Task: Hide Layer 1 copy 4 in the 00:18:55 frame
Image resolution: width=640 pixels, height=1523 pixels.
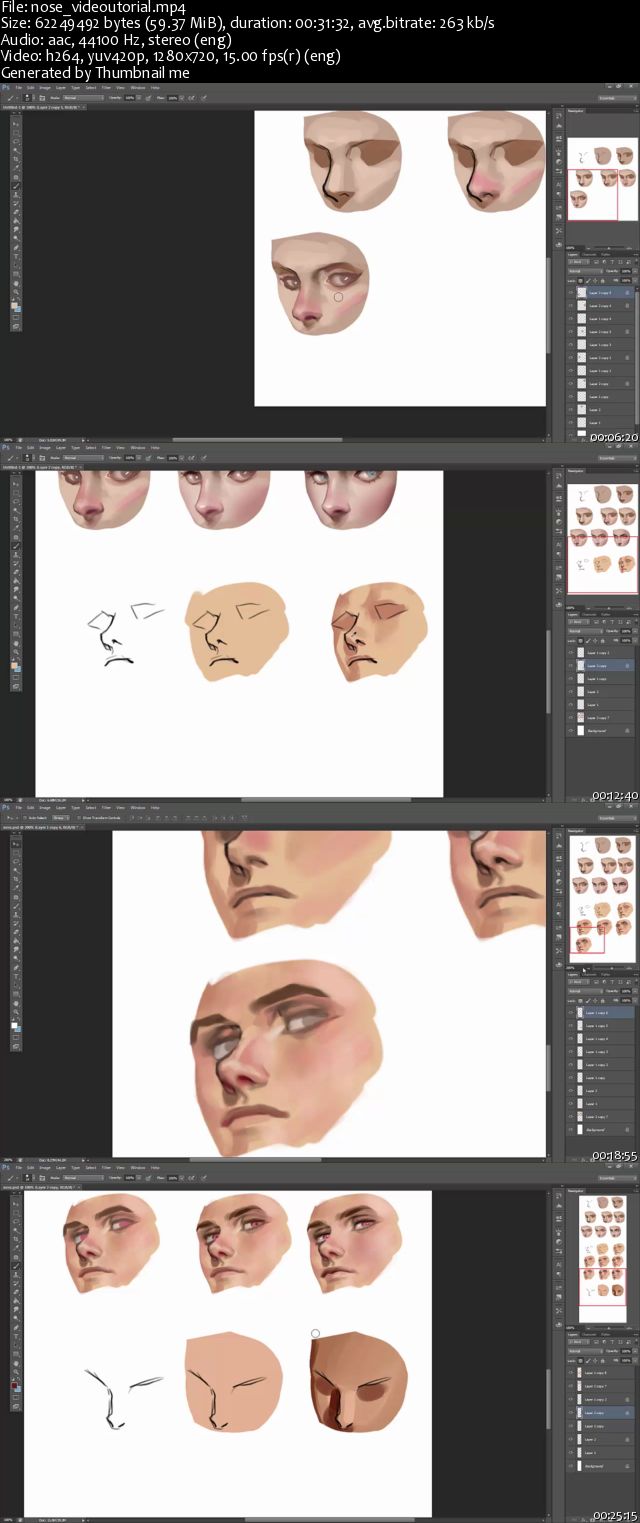Action: click(x=571, y=1039)
